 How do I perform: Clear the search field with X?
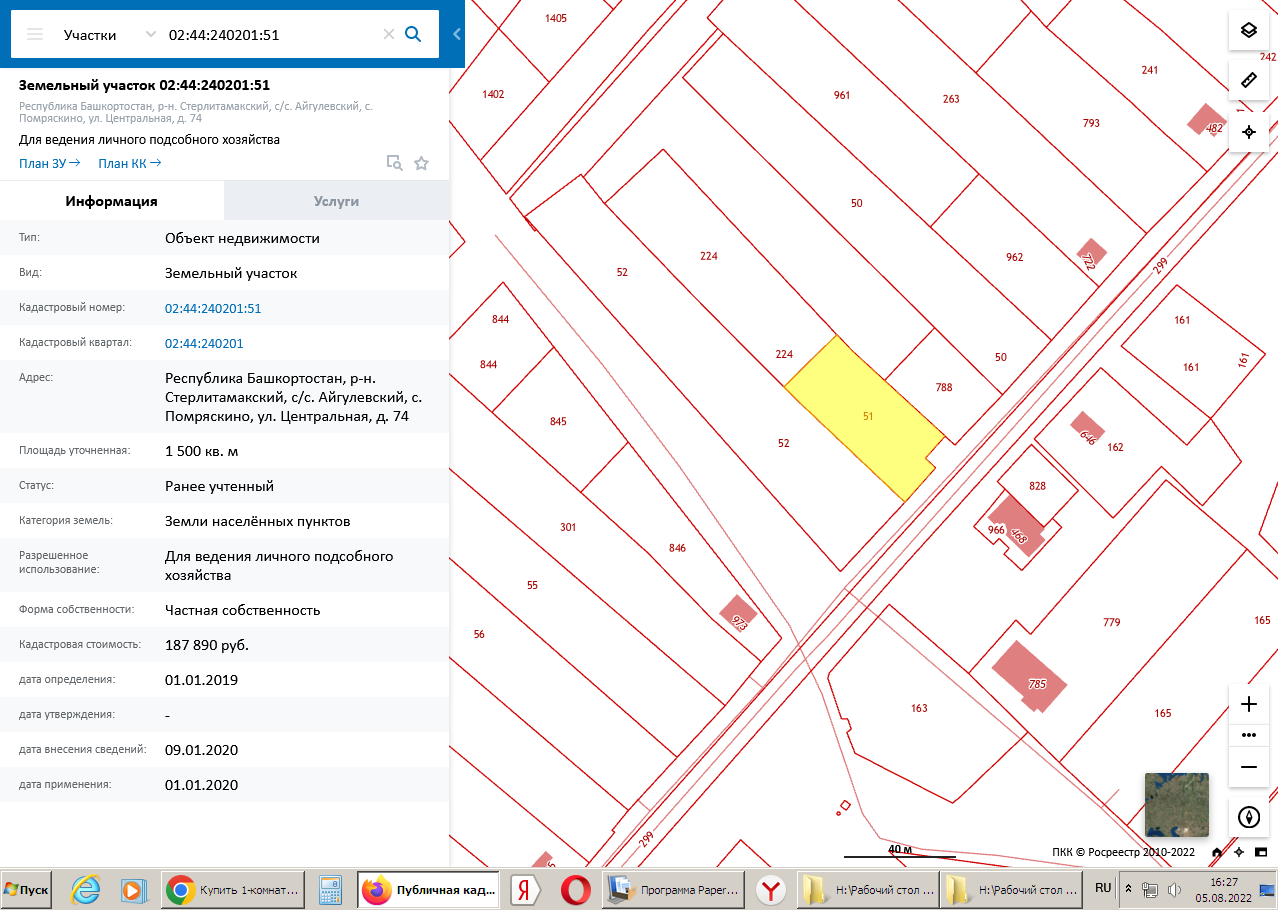click(389, 34)
